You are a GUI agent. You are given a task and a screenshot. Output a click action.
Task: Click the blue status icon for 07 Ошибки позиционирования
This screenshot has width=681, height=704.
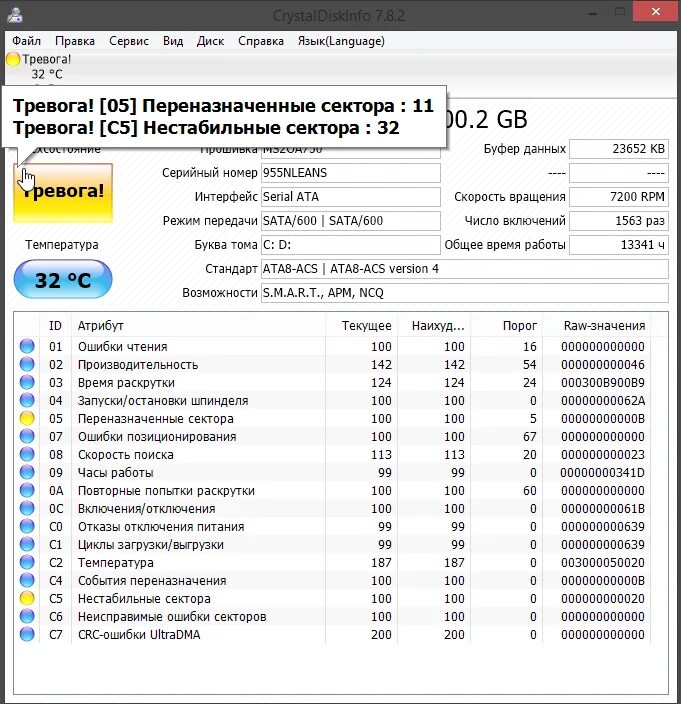(x=27, y=436)
